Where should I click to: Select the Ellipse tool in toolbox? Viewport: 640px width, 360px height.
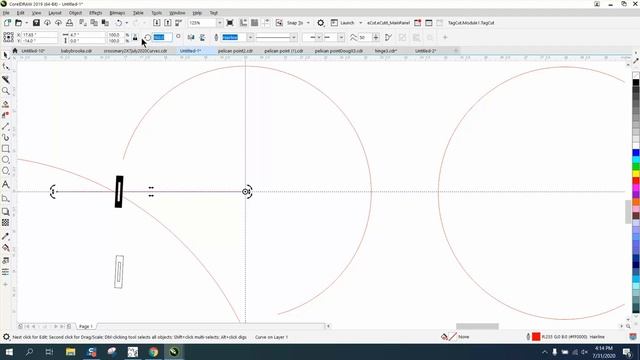click(x=6, y=160)
